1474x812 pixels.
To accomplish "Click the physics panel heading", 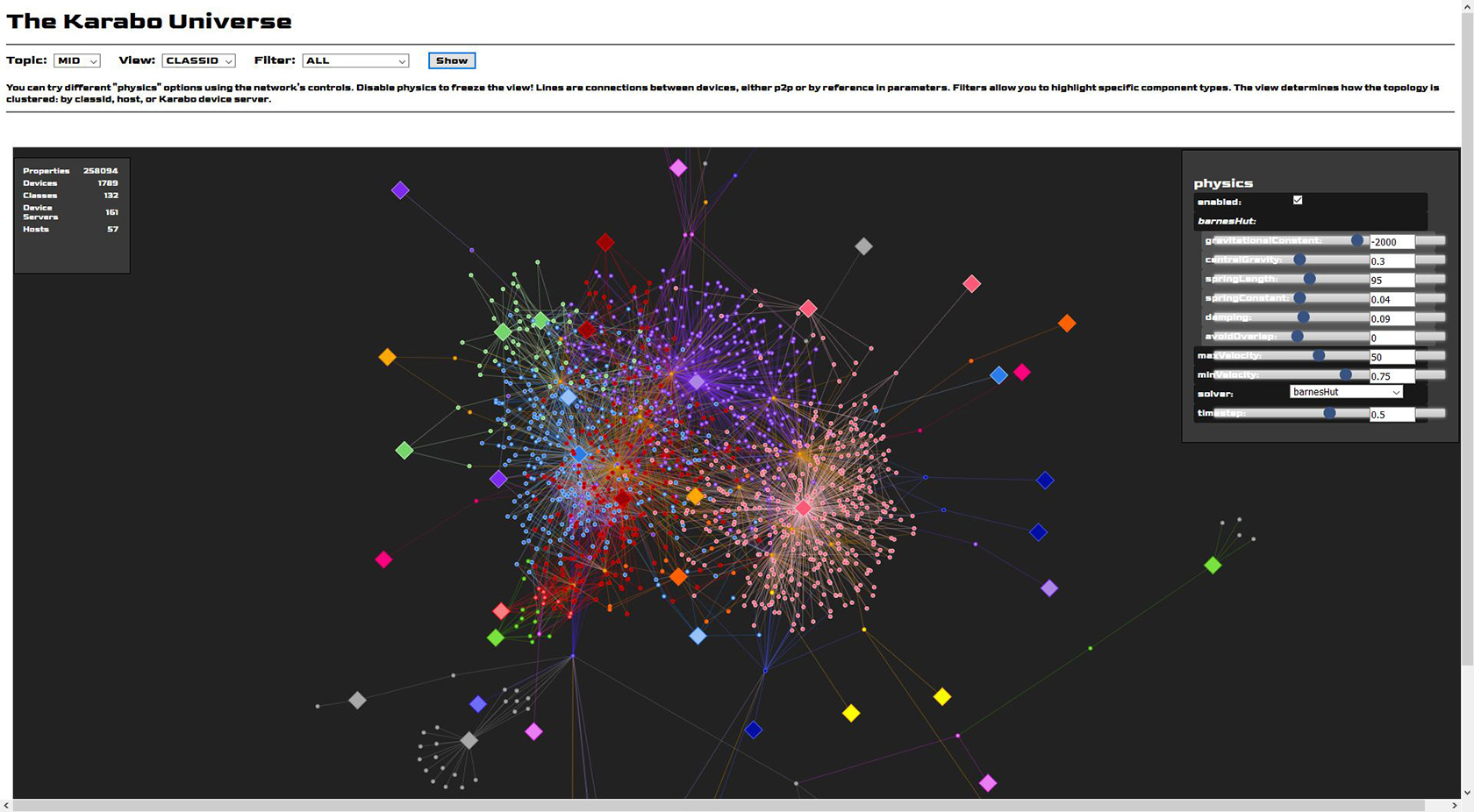I will [x=1223, y=183].
